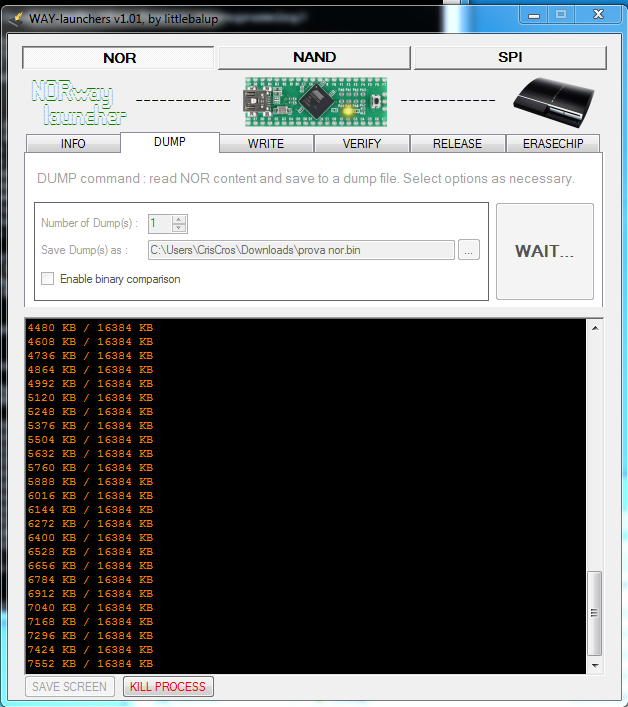
Task: Click the NORway launcher logo
Action: tap(73, 102)
